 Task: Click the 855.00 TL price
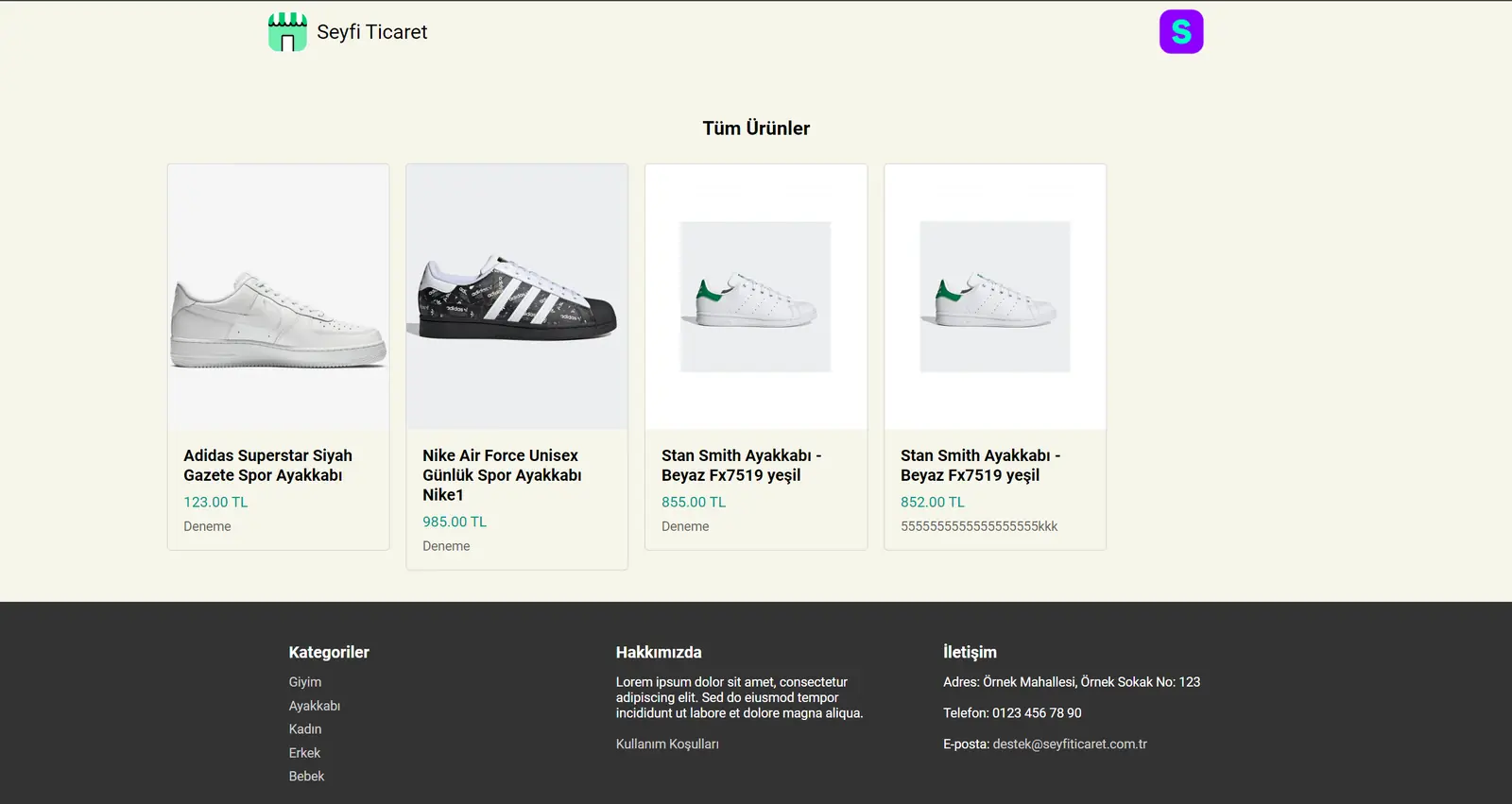pyautogui.click(x=694, y=503)
